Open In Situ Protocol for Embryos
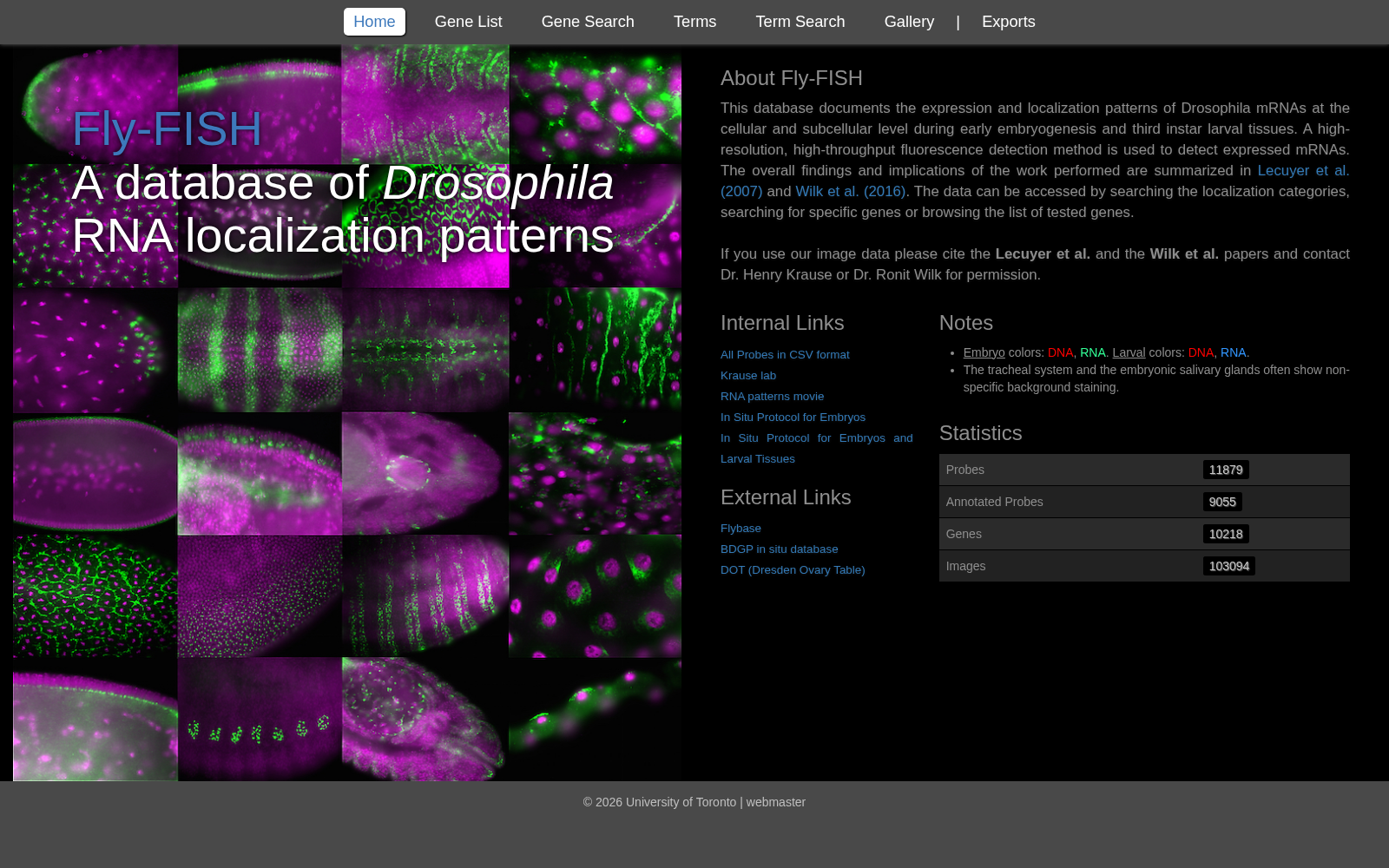Image resolution: width=1389 pixels, height=868 pixels. 793,418
